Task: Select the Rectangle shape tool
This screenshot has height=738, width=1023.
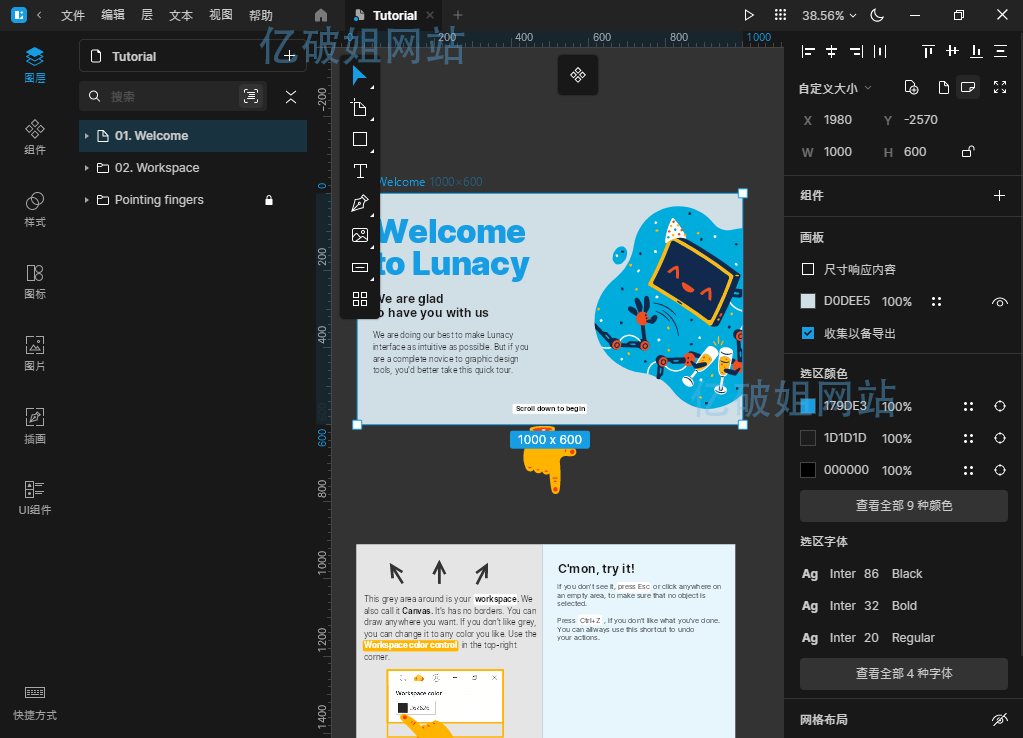Action: coord(360,139)
